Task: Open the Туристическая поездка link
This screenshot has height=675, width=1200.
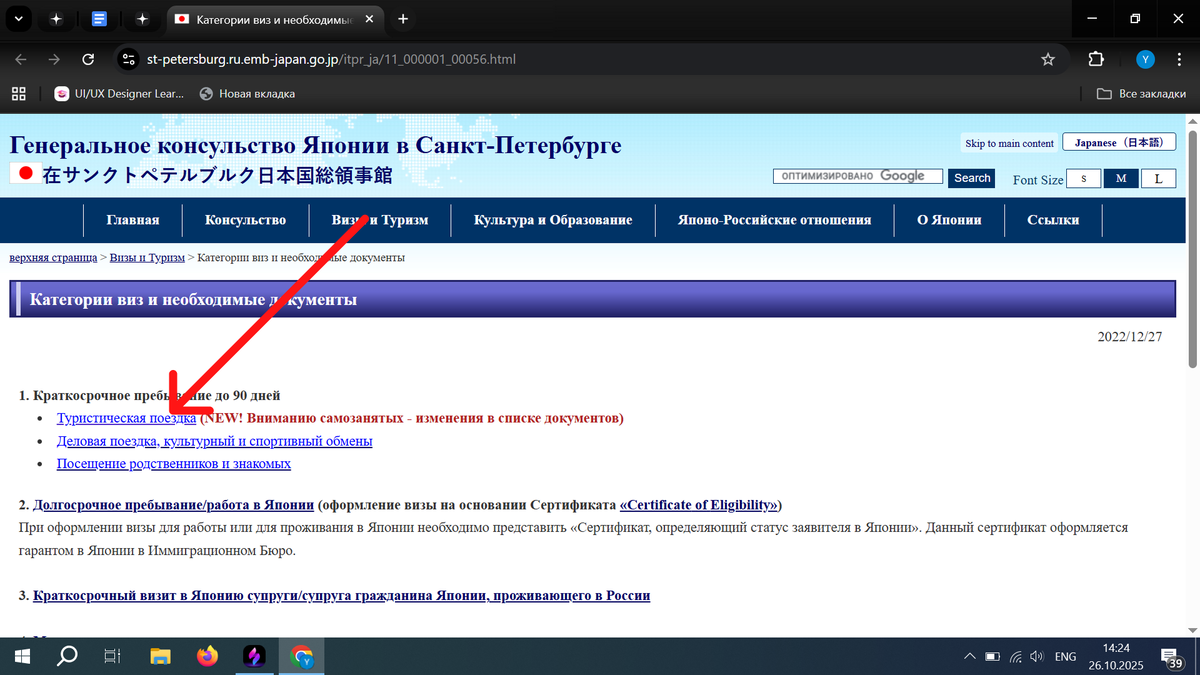Action: click(x=126, y=418)
